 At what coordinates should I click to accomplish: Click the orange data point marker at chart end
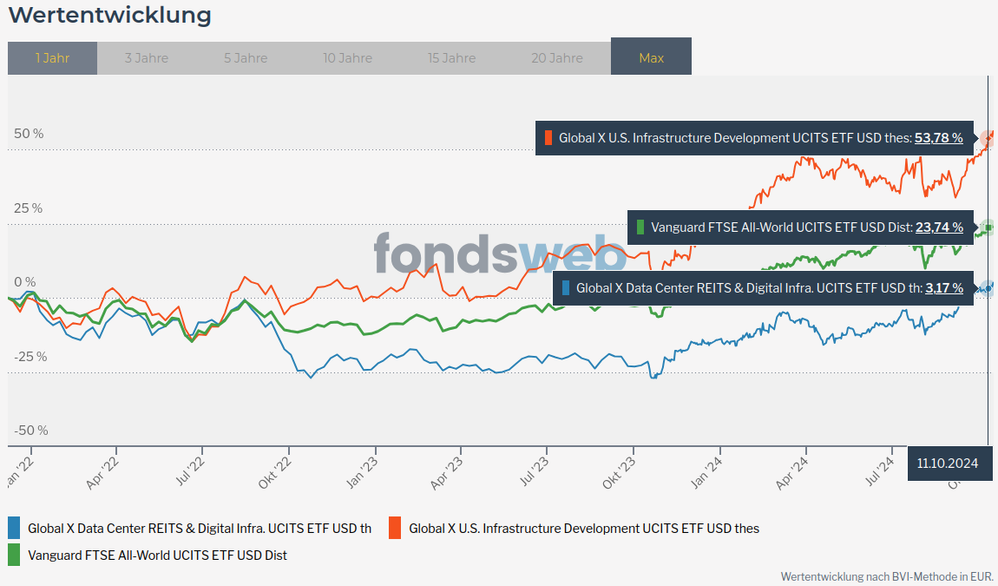pyautogui.click(x=987, y=137)
